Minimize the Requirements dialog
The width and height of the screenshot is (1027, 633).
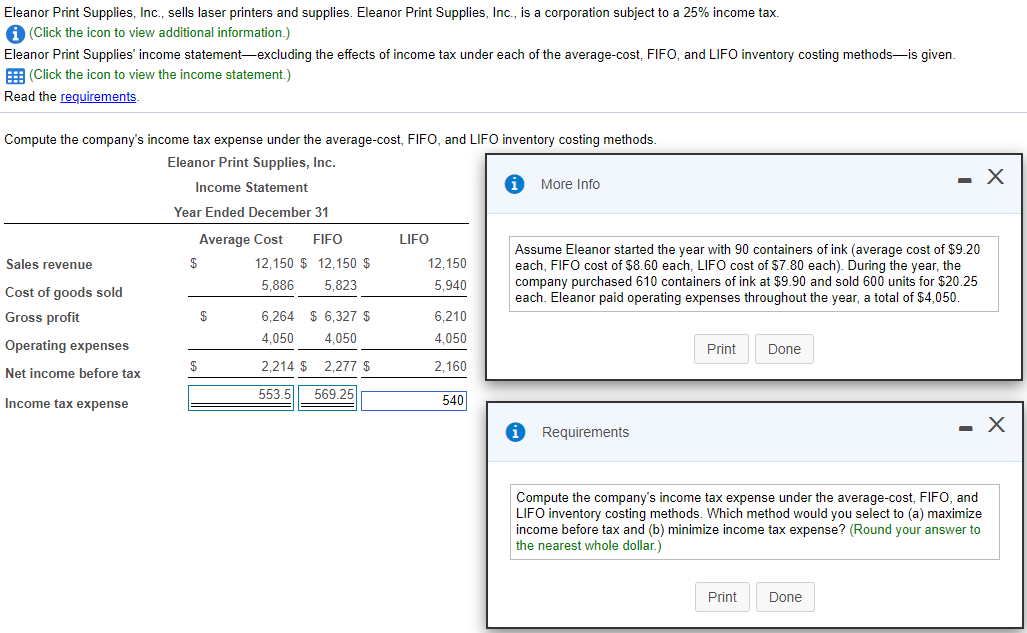coord(965,429)
